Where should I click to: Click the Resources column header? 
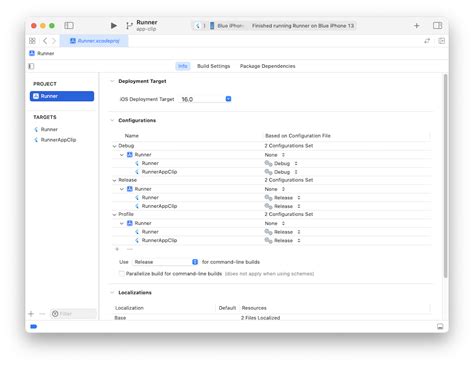pyautogui.click(x=254, y=308)
